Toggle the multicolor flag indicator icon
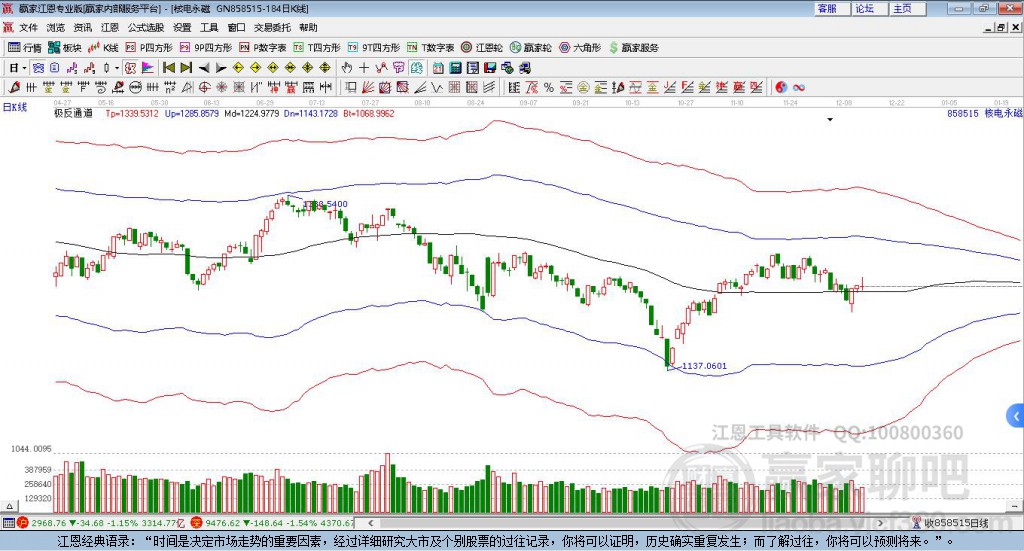The width and height of the screenshot is (1024, 551). click(148, 68)
